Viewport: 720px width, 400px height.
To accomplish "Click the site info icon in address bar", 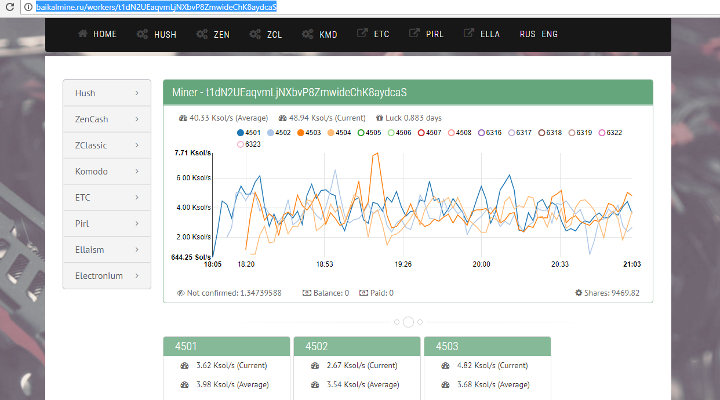I will coord(28,7).
